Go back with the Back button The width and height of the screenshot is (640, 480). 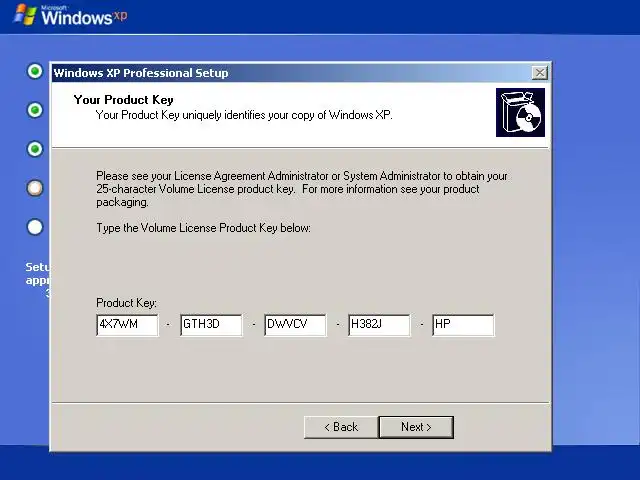coord(341,427)
